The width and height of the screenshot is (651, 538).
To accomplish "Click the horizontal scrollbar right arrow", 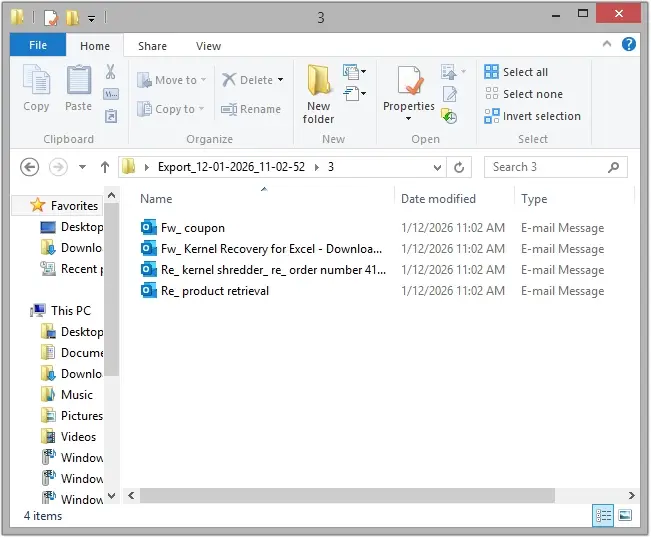I will pos(631,495).
